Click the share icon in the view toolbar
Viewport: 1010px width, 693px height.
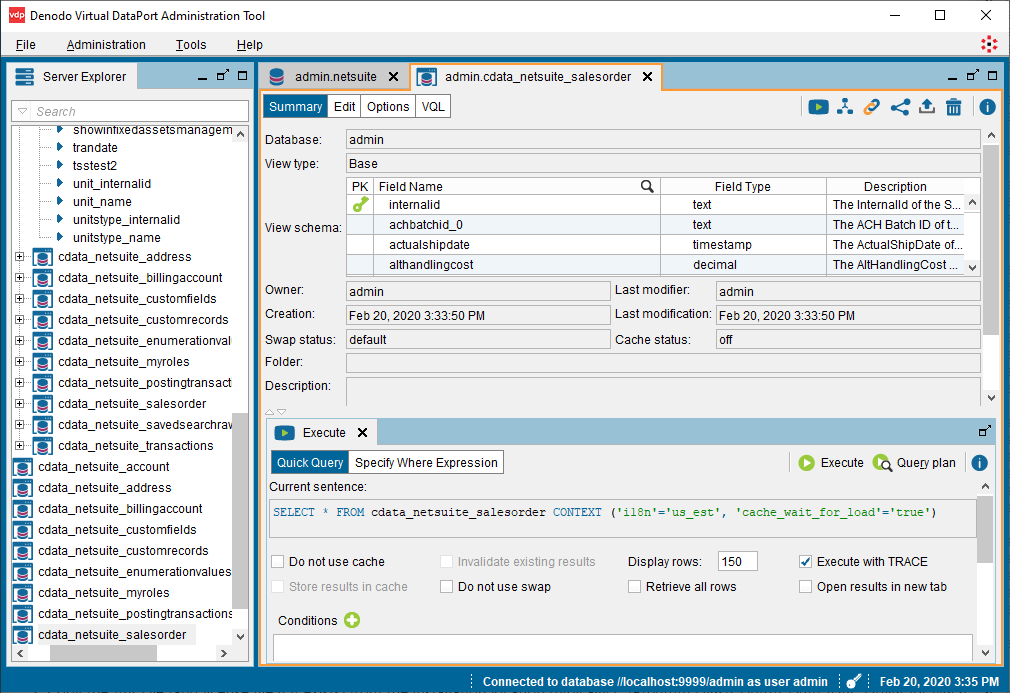(900, 107)
